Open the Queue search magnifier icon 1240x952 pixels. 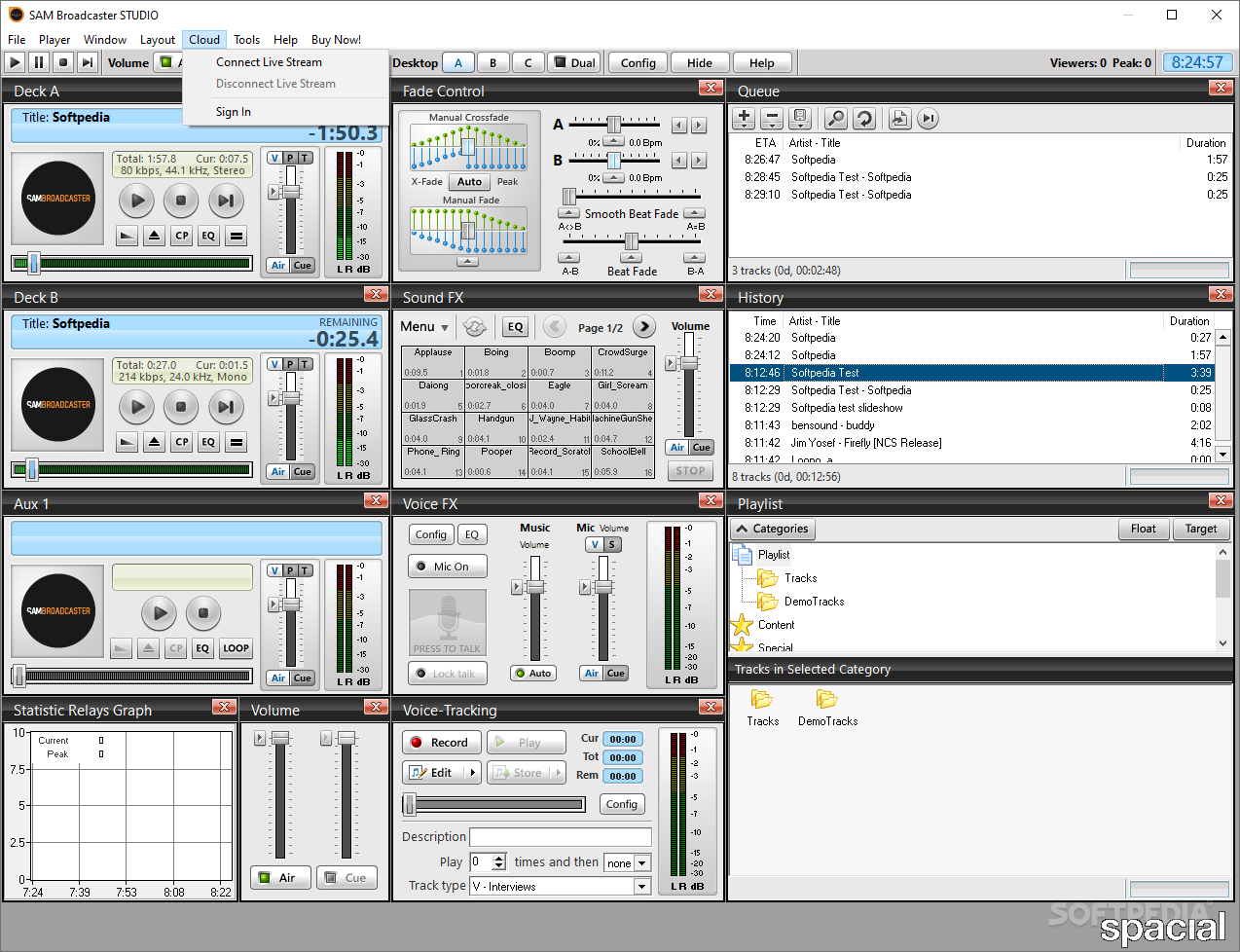(x=835, y=118)
